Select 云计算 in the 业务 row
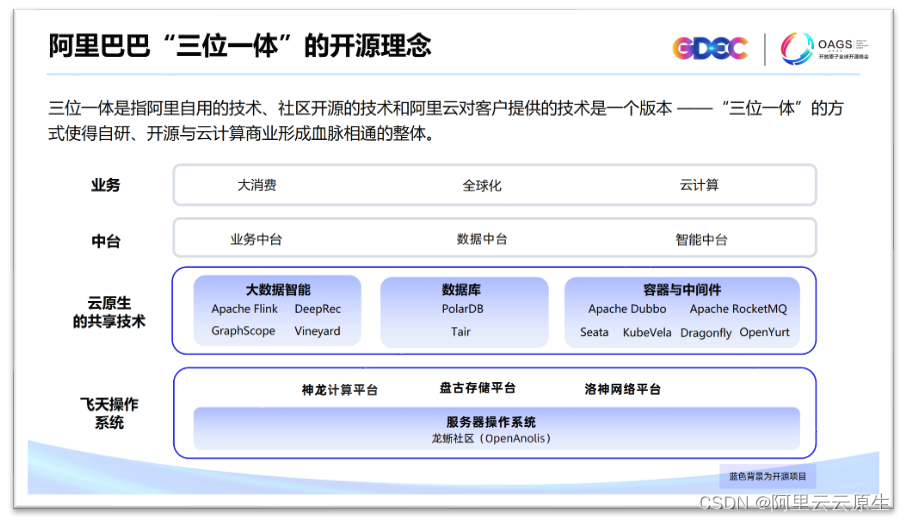The width and height of the screenshot is (906, 522). (x=699, y=185)
